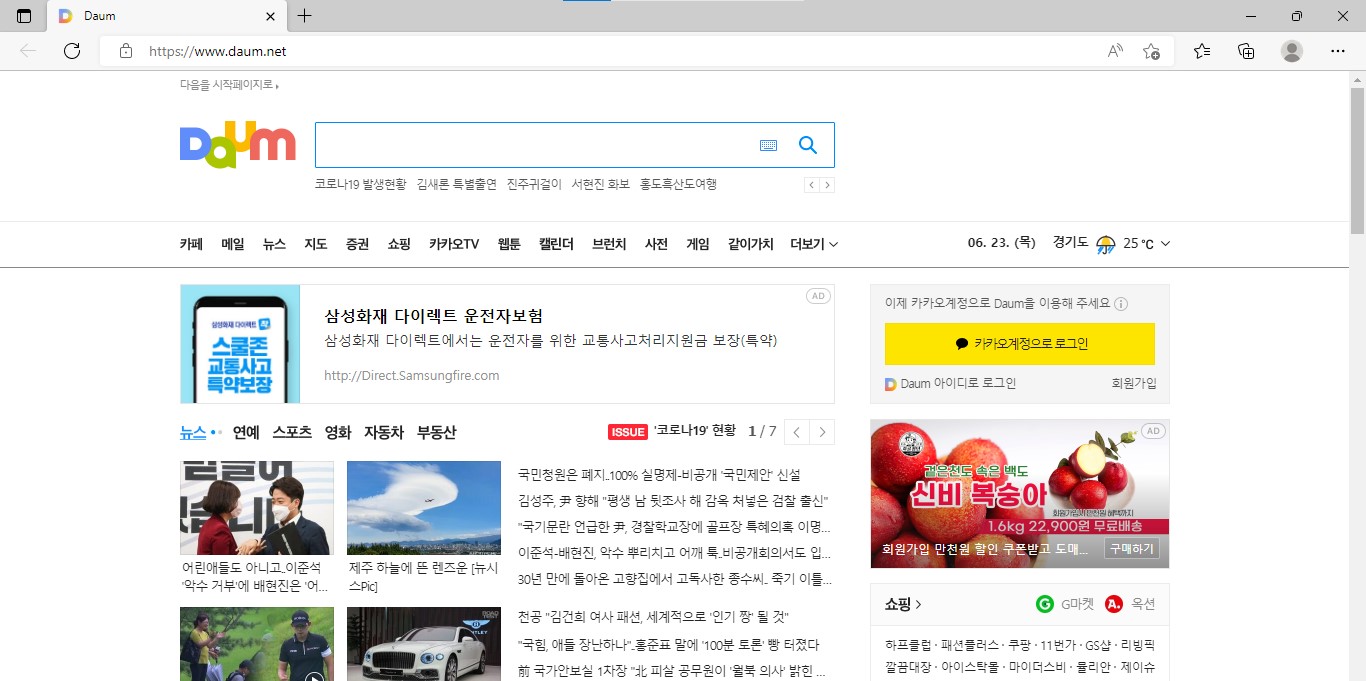Switch to the 자동차 news tab

tap(384, 432)
